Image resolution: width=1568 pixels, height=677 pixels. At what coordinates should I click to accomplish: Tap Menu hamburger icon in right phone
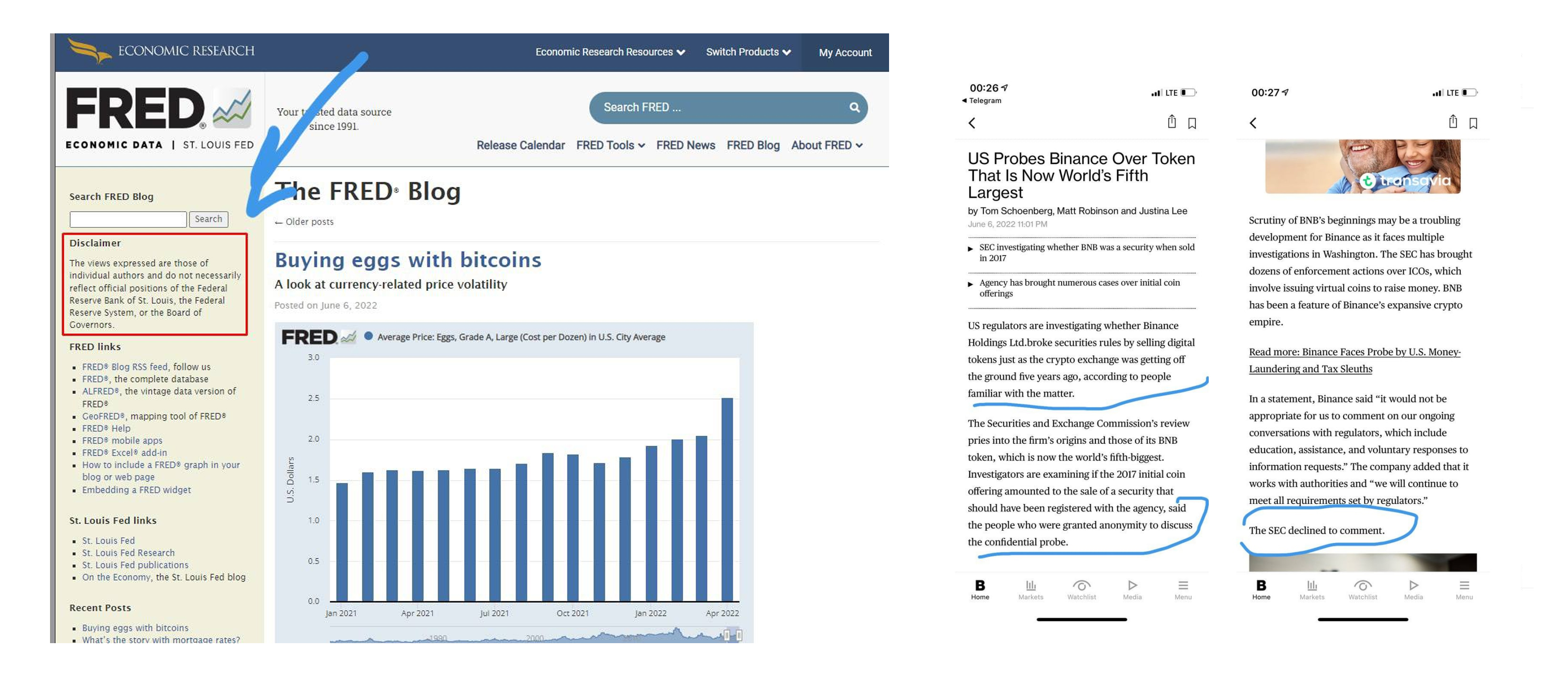(1464, 589)
